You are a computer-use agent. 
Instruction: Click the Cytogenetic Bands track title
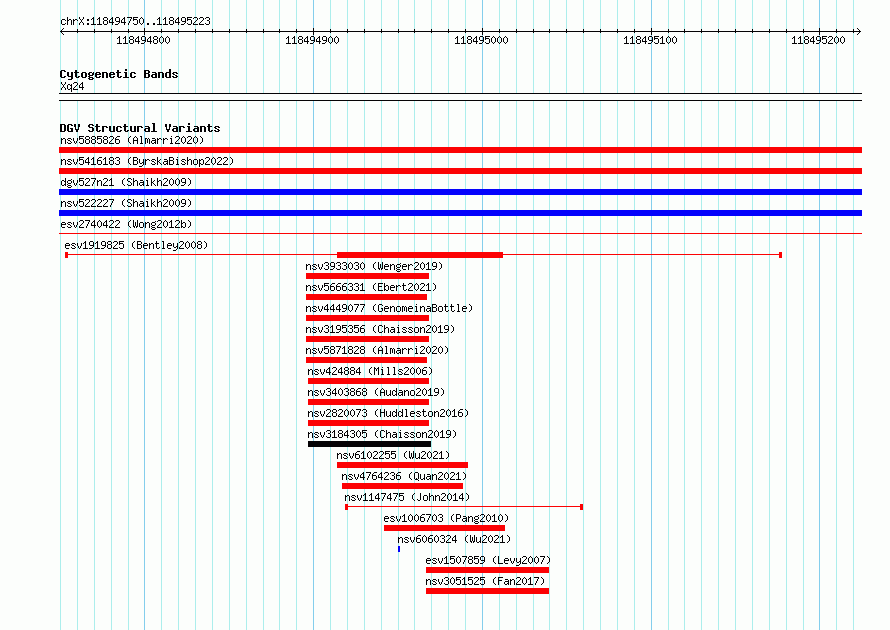pyautogui.click(x=119, y=74)
